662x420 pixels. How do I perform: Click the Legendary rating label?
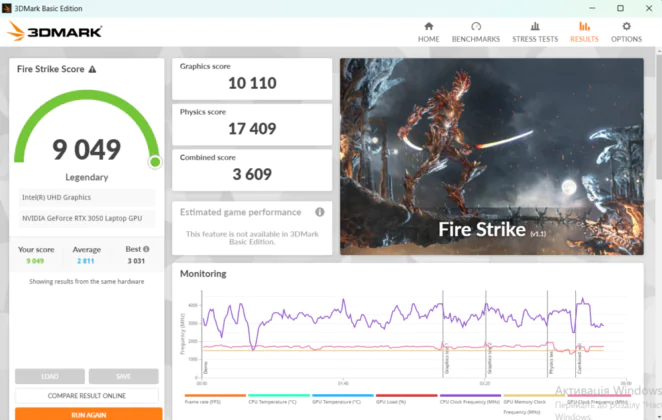(87, 177)
